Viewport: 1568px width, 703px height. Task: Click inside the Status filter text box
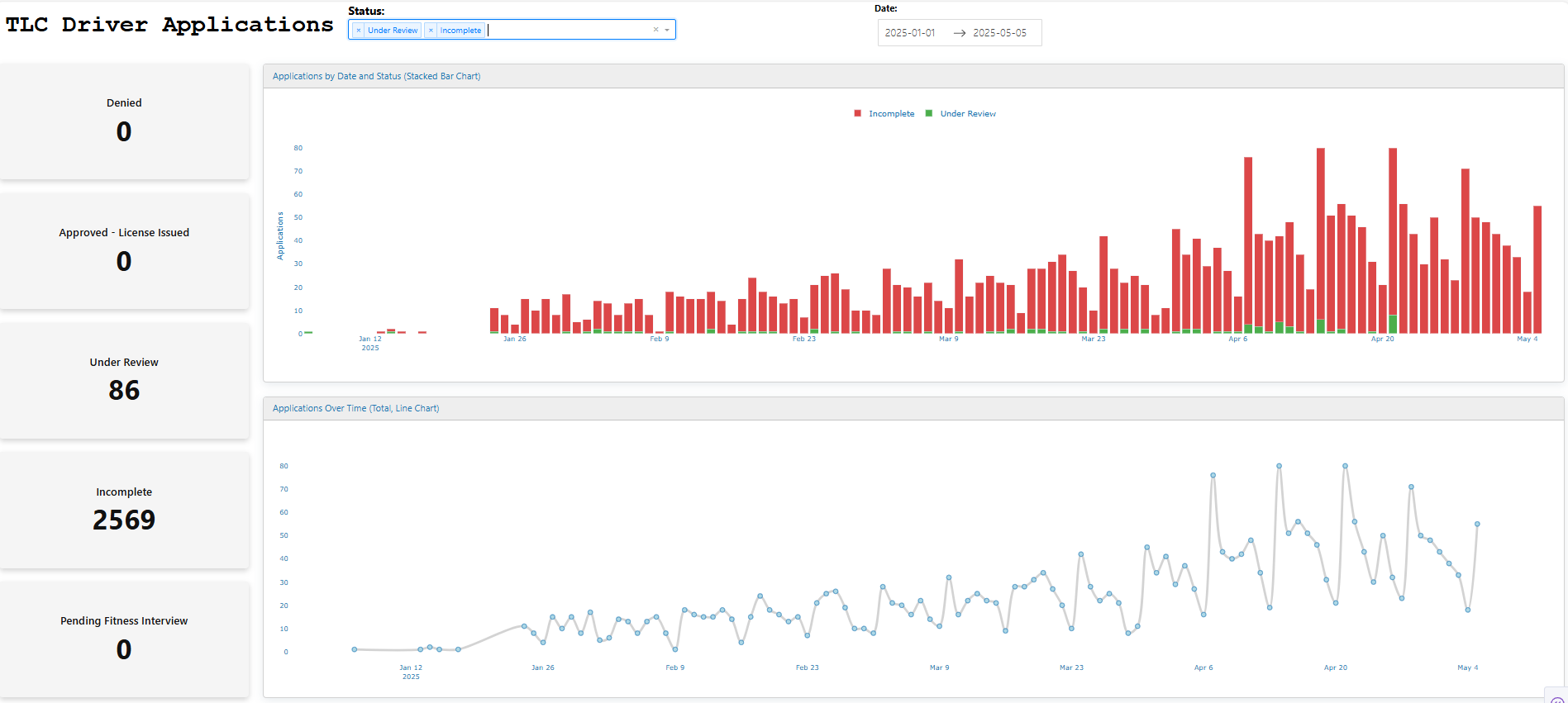pos(569,30)
